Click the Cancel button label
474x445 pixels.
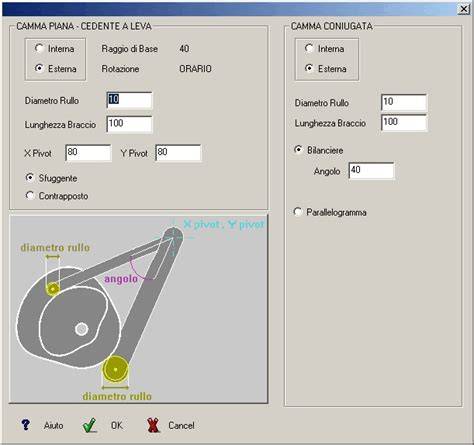coord(181,426)
